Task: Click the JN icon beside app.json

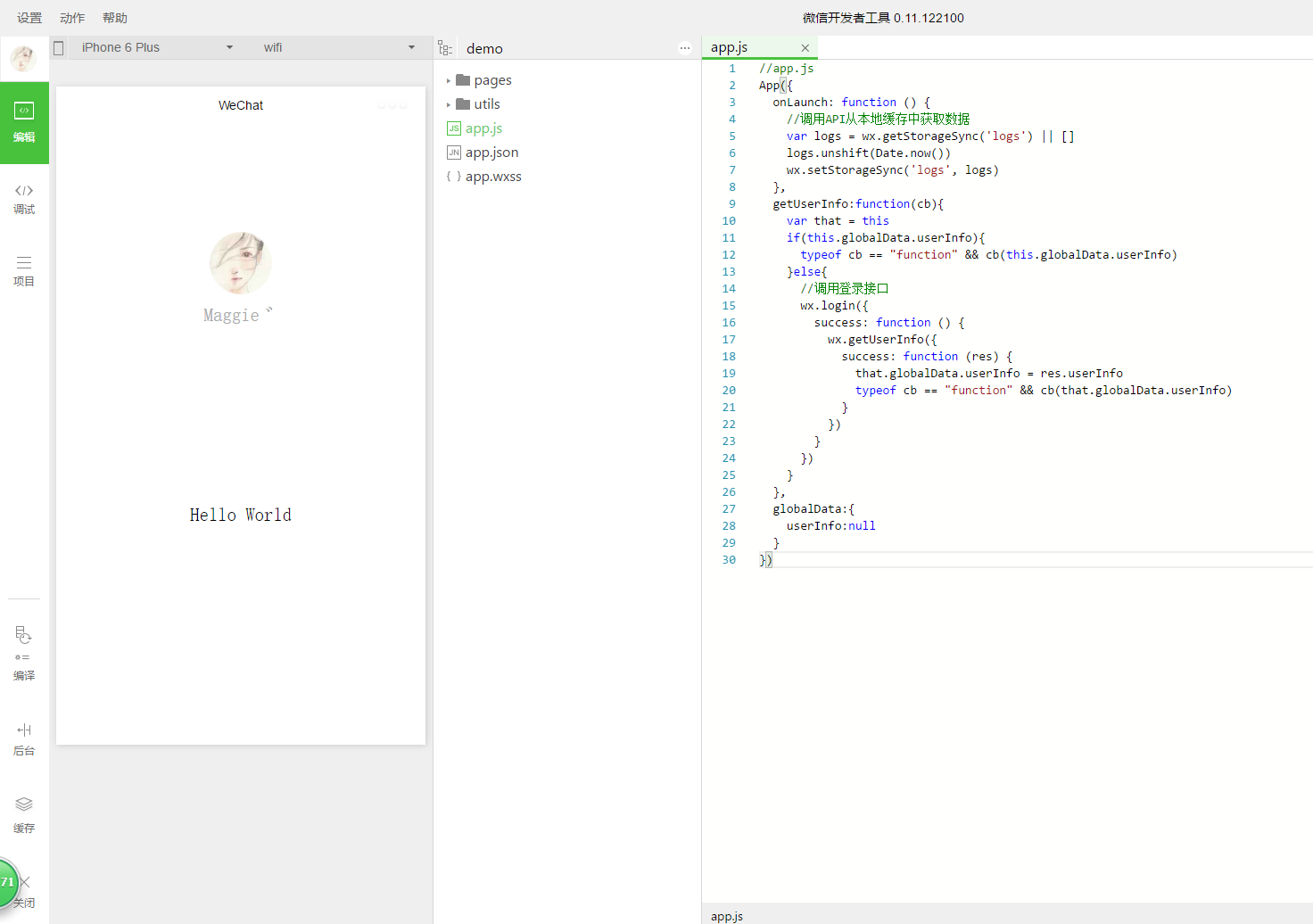Action: coord(454,153)
